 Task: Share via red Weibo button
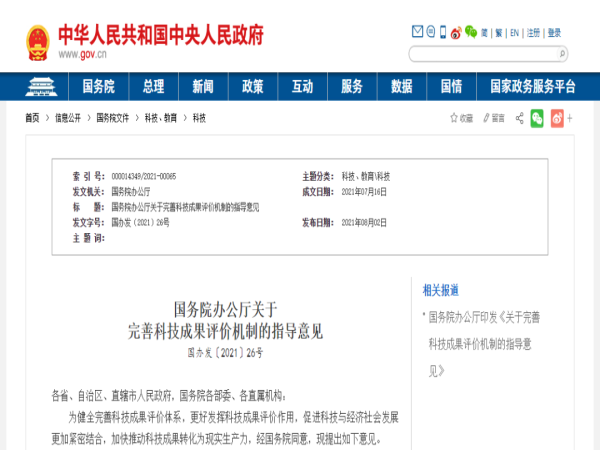click(x=556, y=118)
